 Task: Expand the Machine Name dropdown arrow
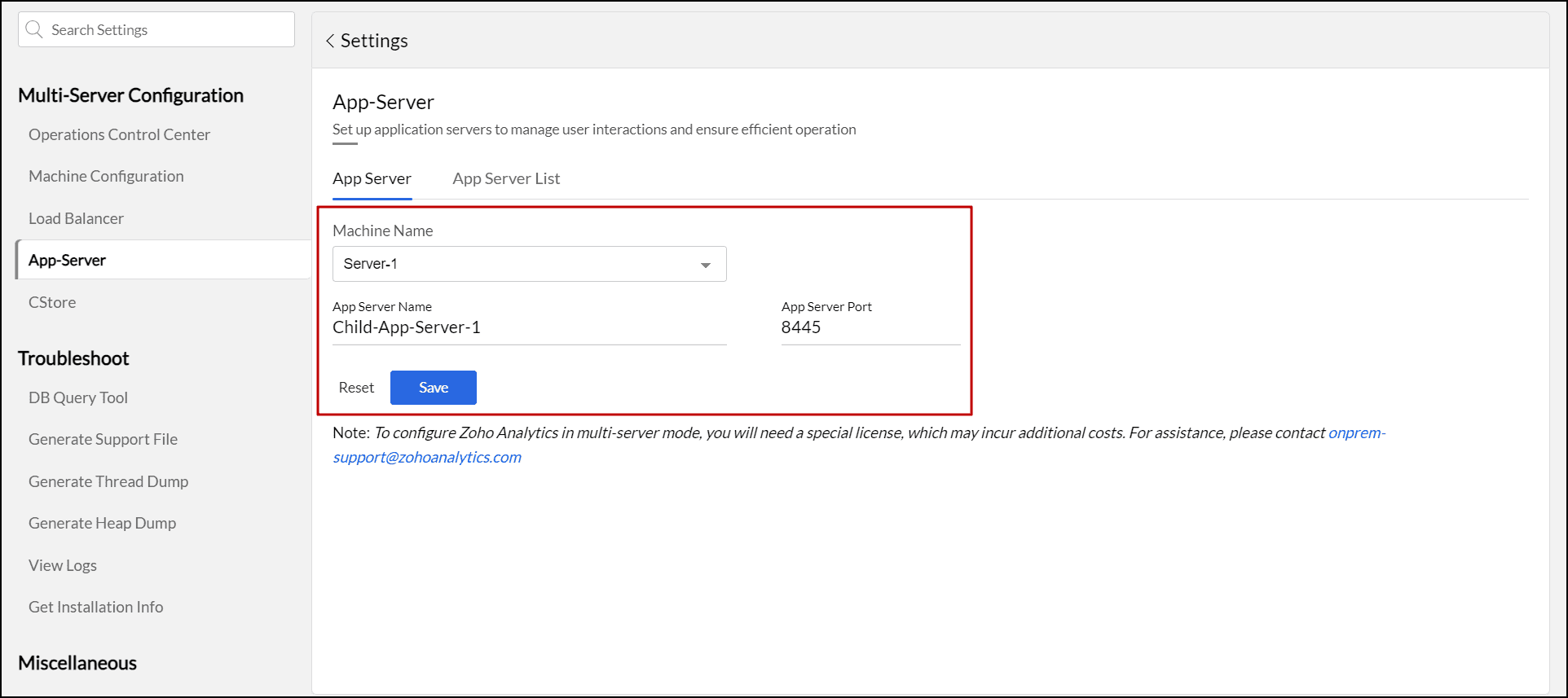coord(705,265)
